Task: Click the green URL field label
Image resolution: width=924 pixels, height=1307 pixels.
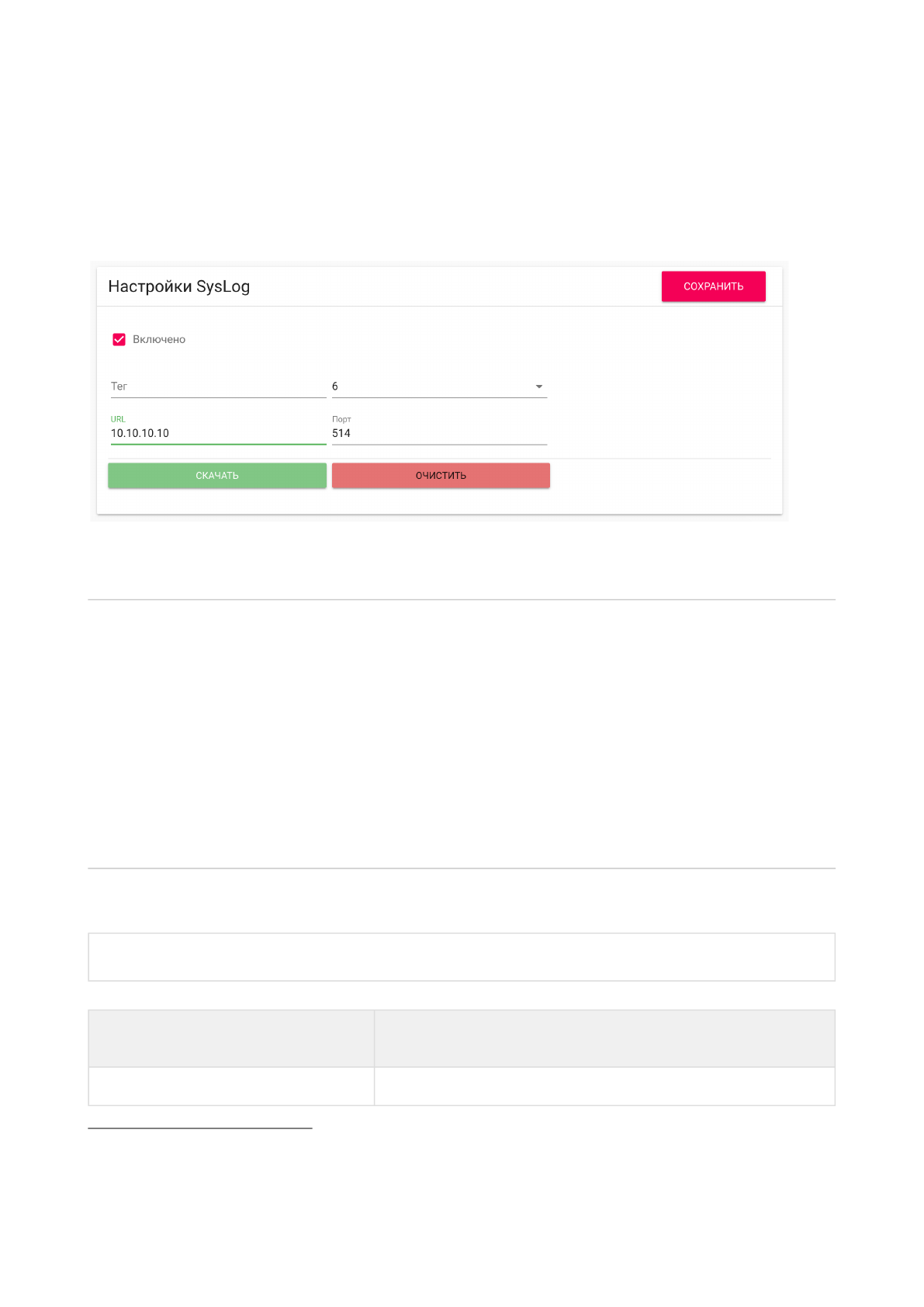Action: point(118,419)
